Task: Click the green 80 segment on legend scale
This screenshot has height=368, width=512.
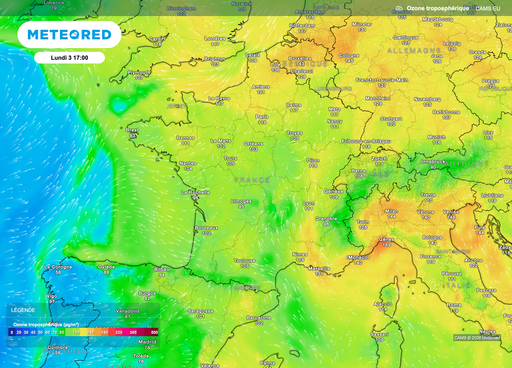Action: [62, 332]
